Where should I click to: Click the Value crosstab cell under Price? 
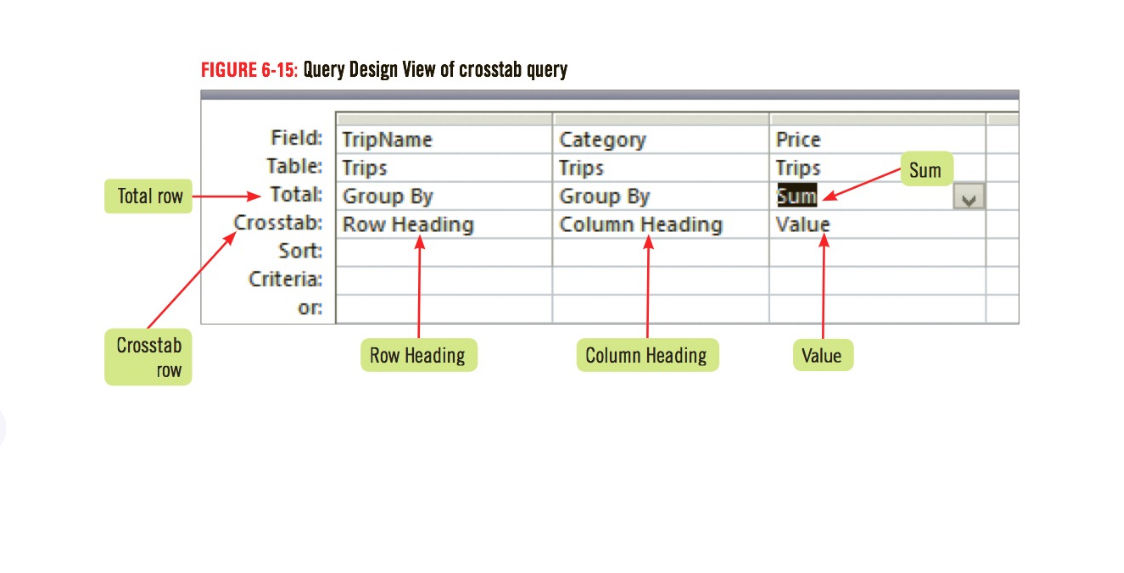(877, 224)
